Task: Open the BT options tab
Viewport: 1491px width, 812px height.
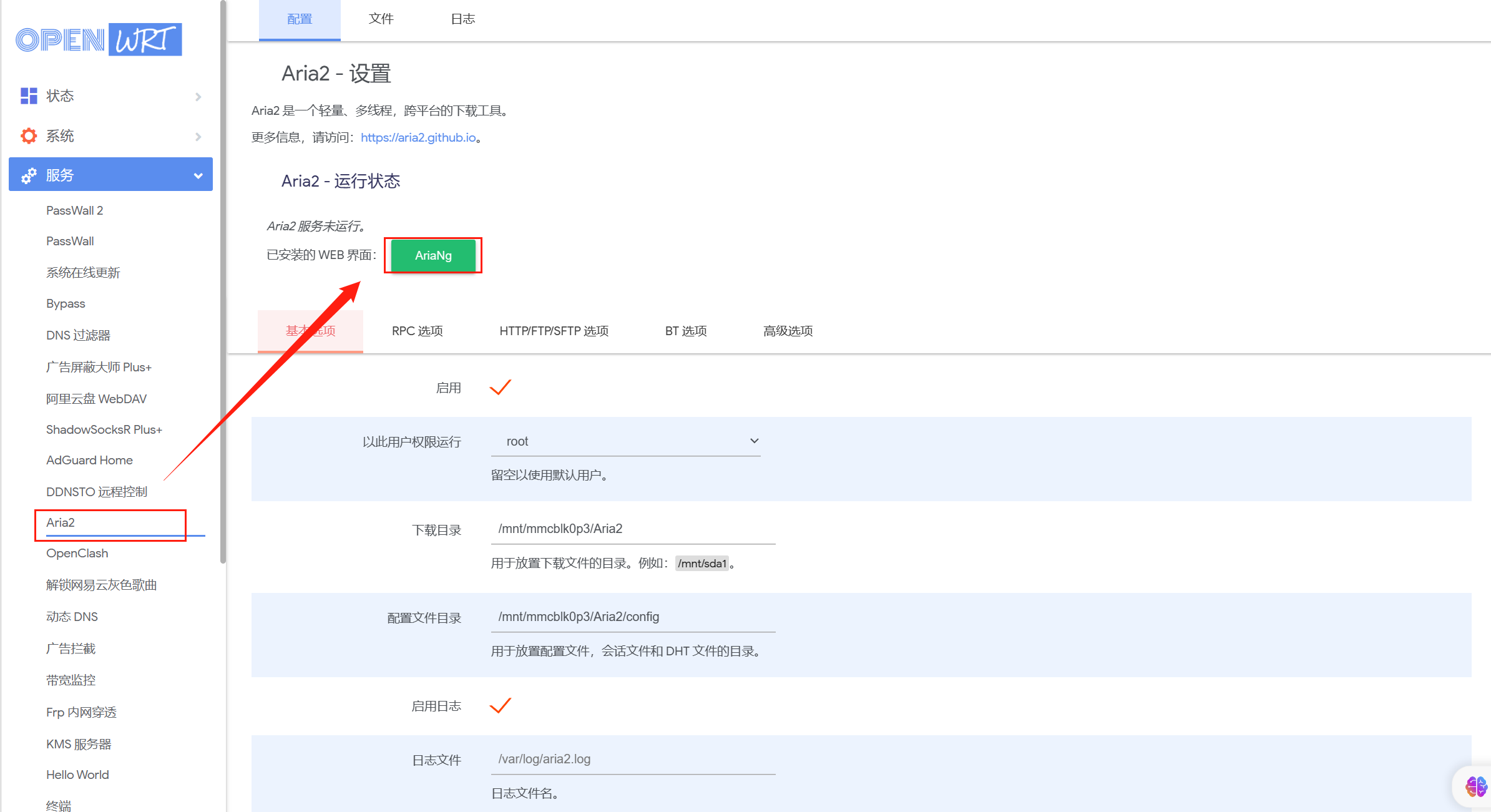Action: (x=685, y=331)
